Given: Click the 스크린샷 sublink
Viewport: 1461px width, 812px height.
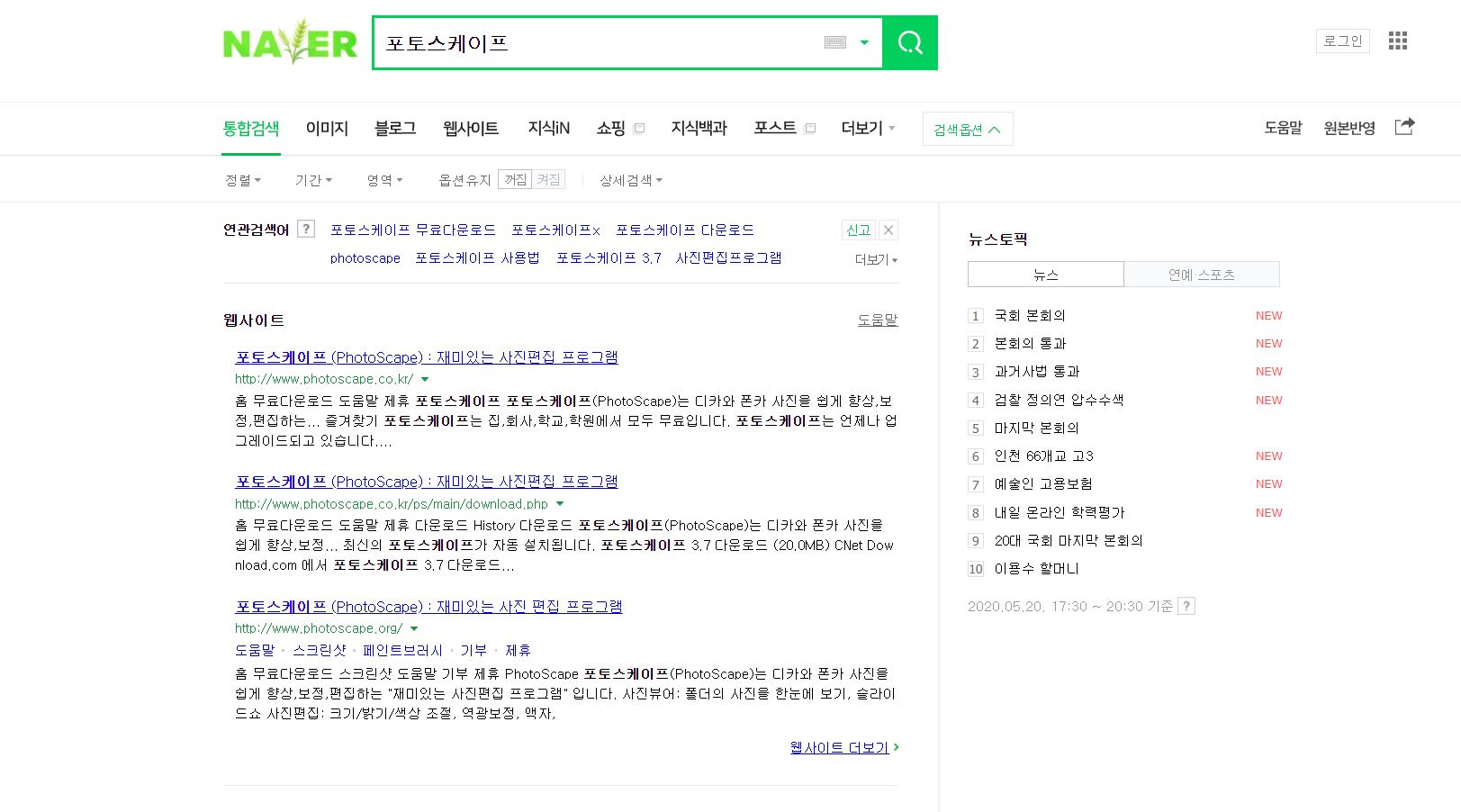Looking at the screenshot, I should [x=320, y=650].
